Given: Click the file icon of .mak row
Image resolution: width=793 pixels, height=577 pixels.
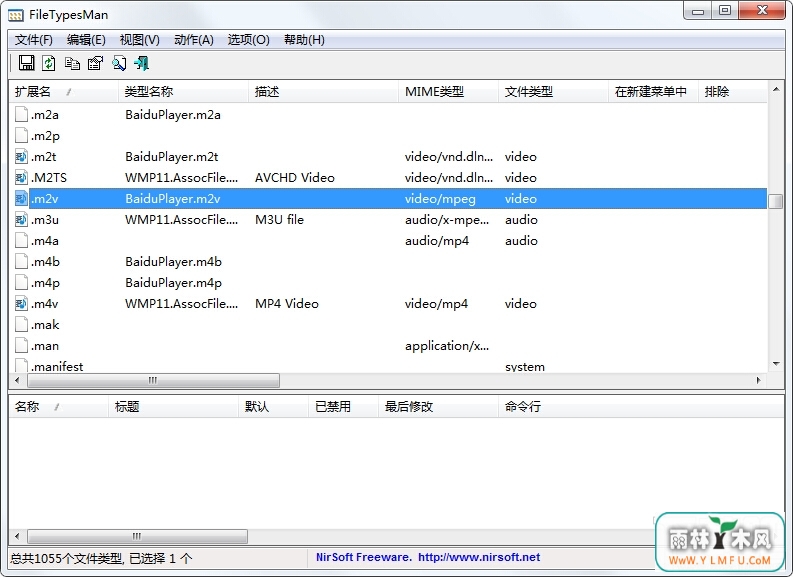Looking at the screenshot, I should pyautogui.click(x=21, y=325).
